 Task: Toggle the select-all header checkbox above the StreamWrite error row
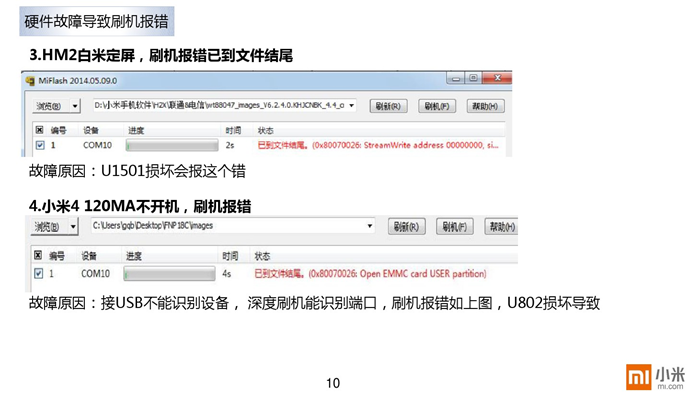[x=40, y=130]
